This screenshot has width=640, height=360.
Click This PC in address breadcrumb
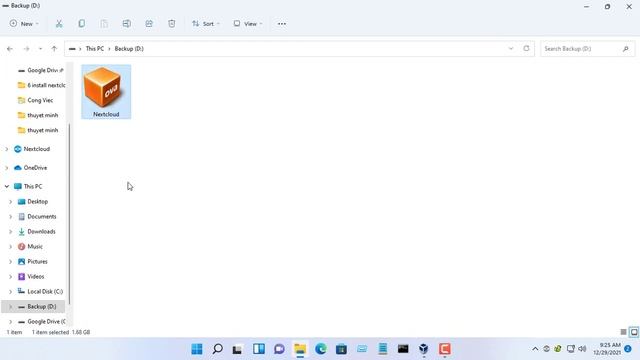(x=95, y=49)
